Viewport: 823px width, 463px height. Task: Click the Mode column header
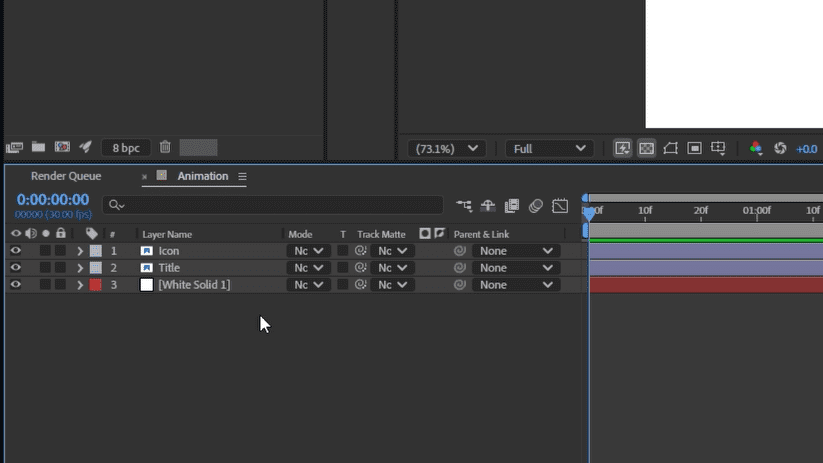(300, 235)
